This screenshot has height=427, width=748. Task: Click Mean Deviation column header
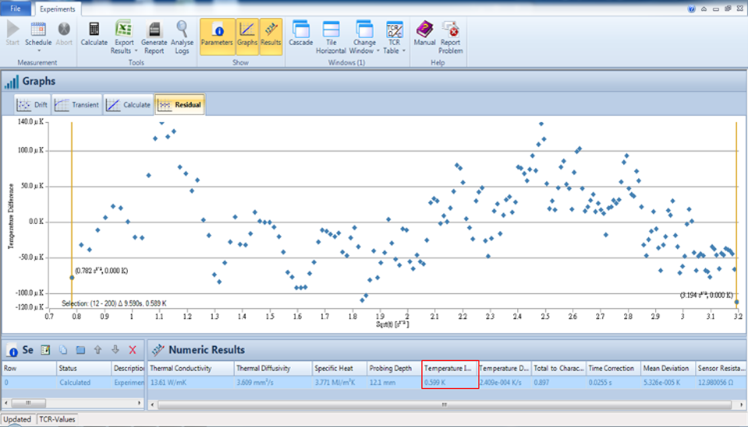[x=668, y=368]
